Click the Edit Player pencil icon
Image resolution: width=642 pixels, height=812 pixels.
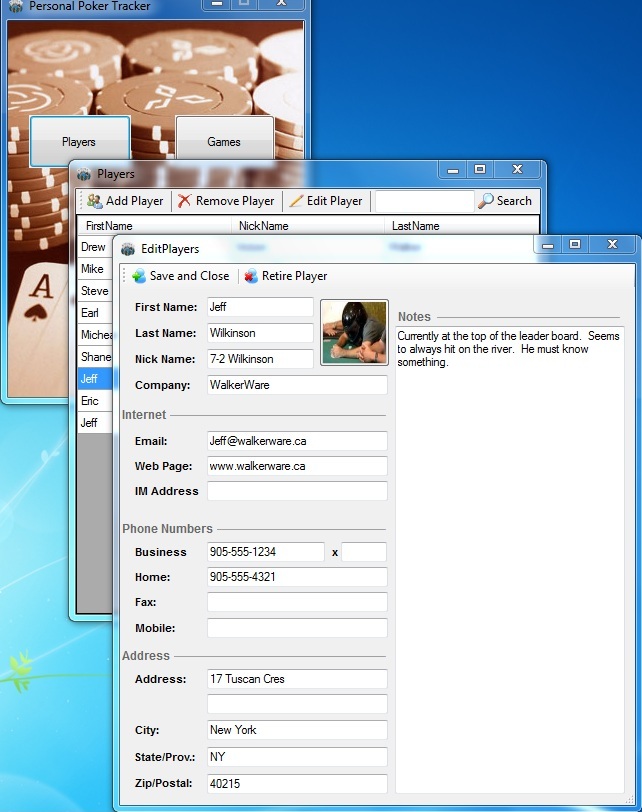pos(296,201)
